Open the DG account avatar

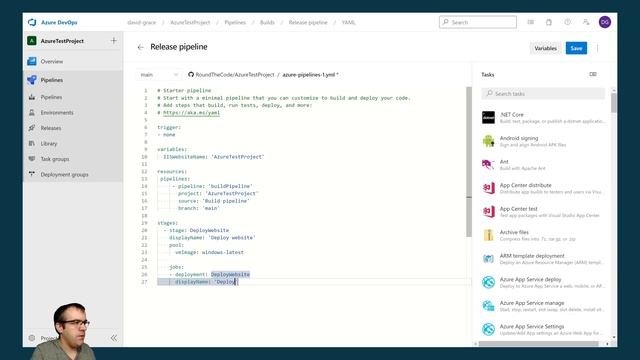coord(605,22)
